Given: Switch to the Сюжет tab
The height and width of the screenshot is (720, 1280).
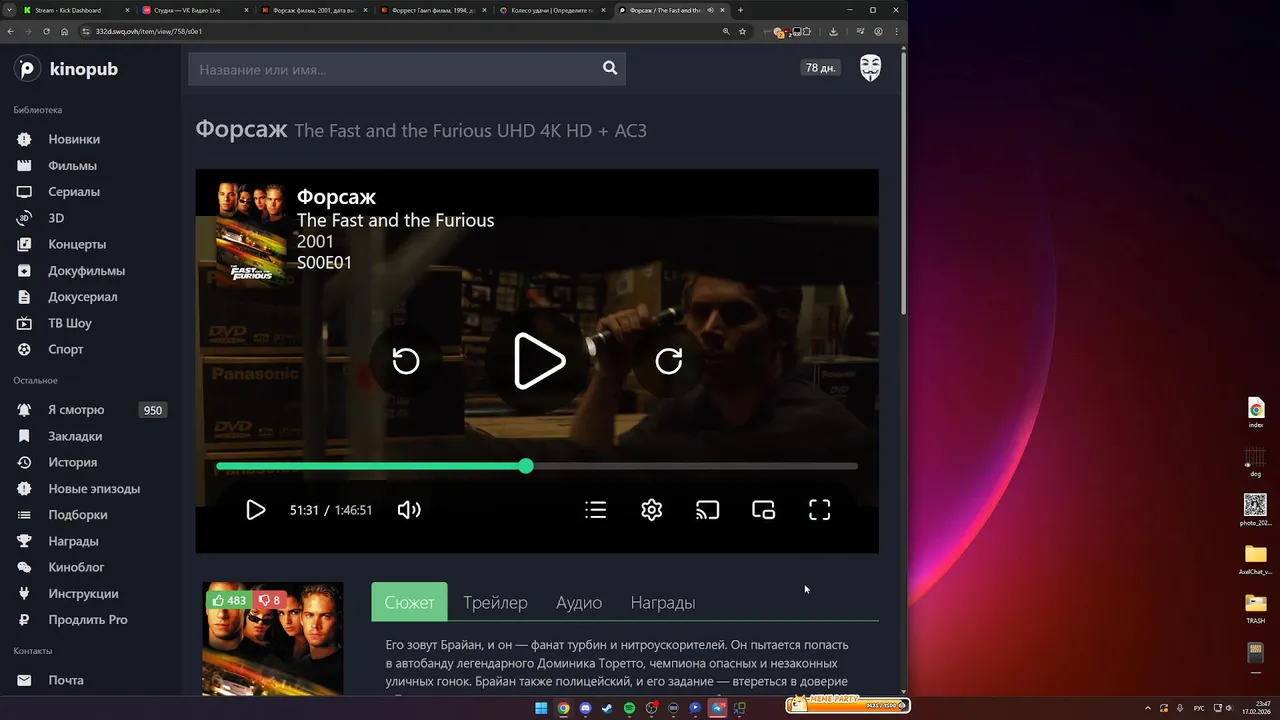Looking at the screenshot, I should [409, 602].
